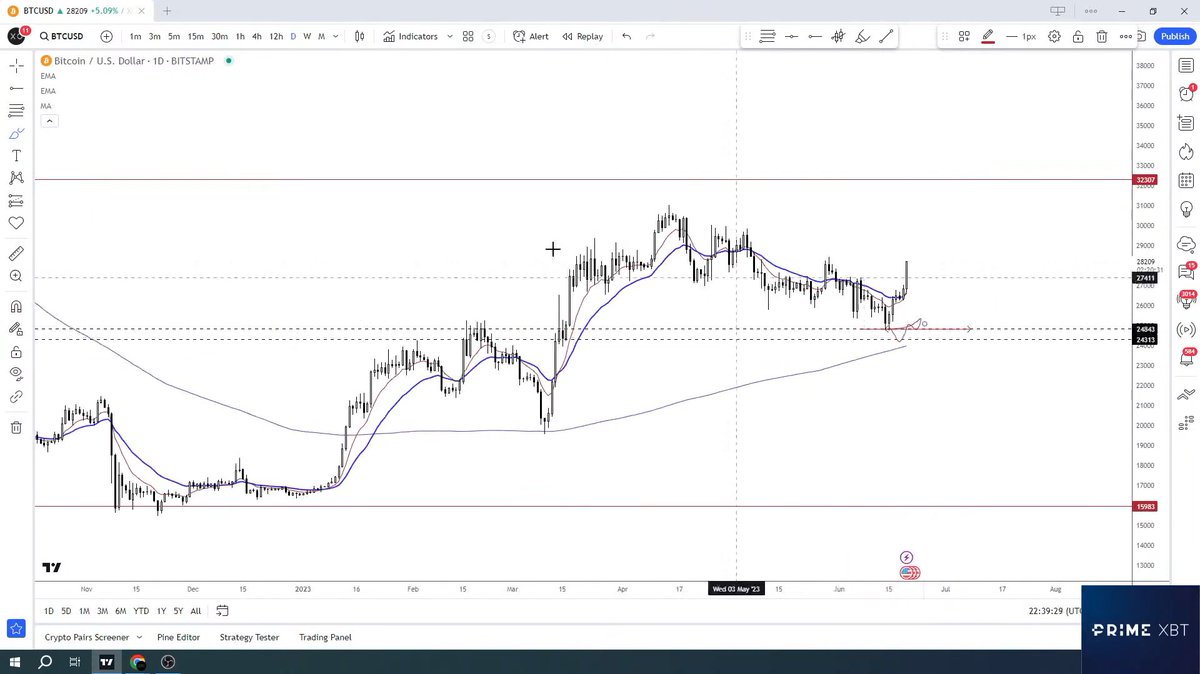Select the 3M date range
Screen dimensions: 1200x674
pyautogui.click(x=102, y=611)
